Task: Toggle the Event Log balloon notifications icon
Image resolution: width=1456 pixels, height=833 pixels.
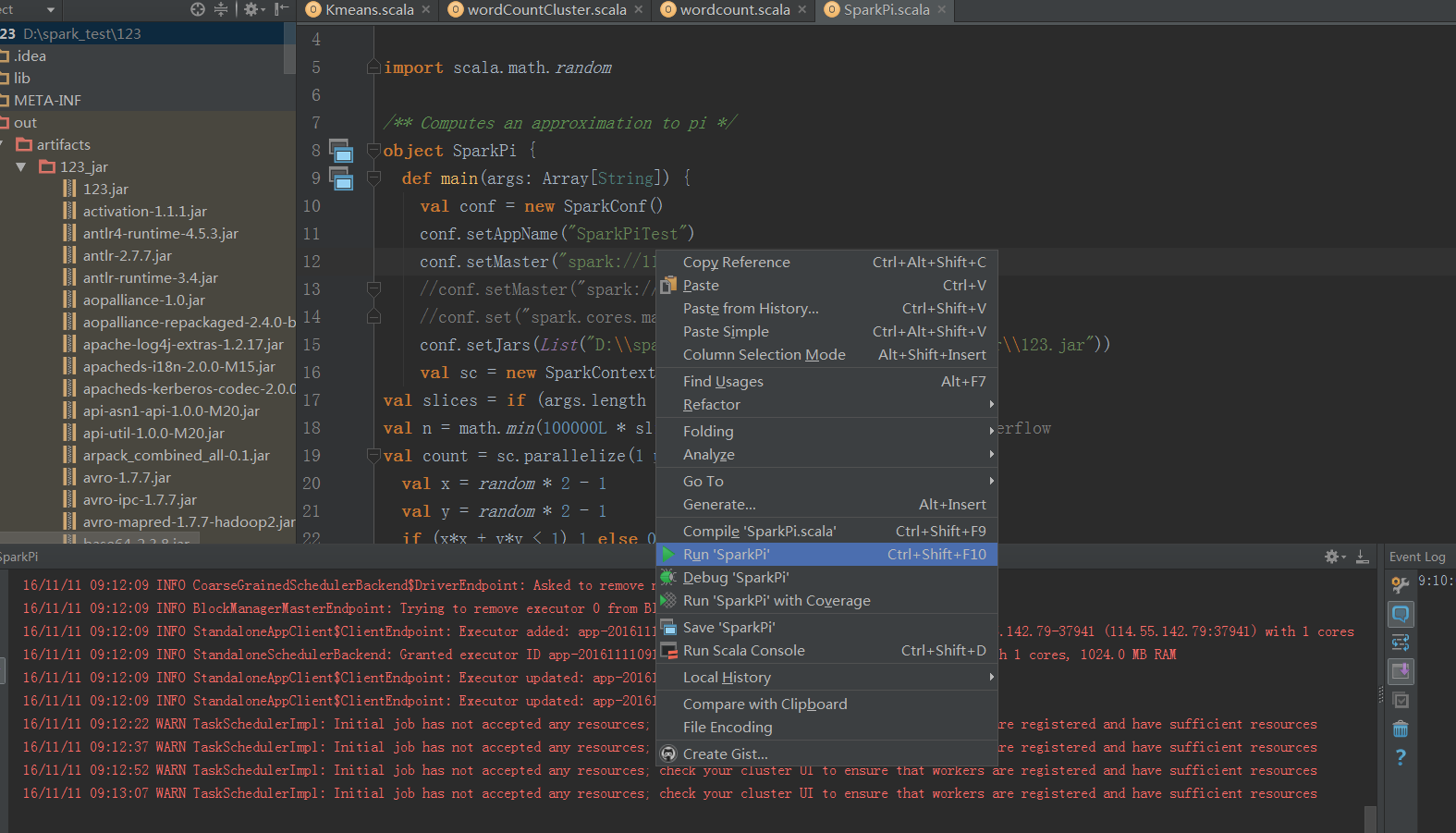Action: pos(1401,614)
